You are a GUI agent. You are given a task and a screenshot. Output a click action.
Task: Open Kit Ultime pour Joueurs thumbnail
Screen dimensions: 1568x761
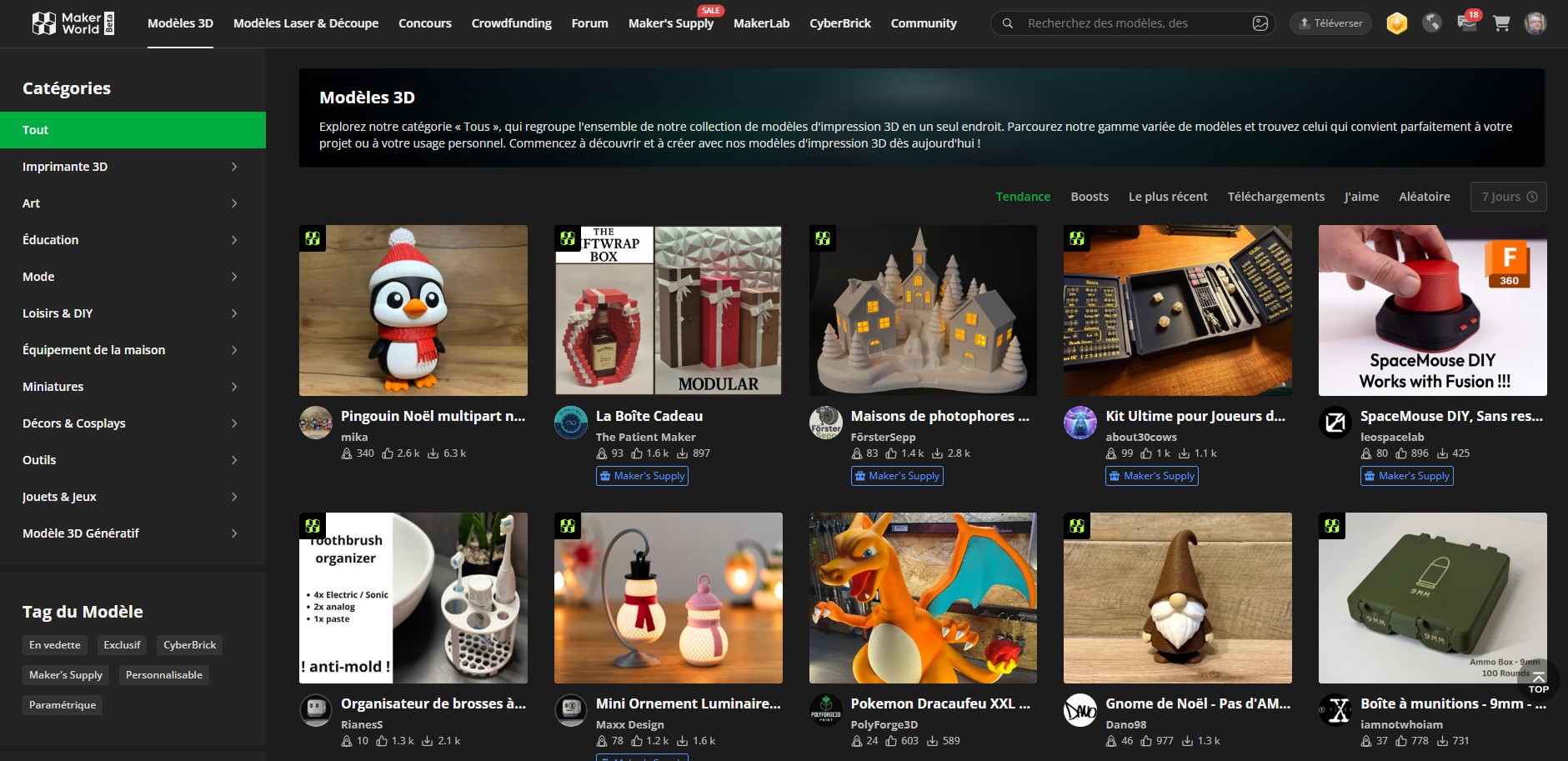pos(1178,310)
